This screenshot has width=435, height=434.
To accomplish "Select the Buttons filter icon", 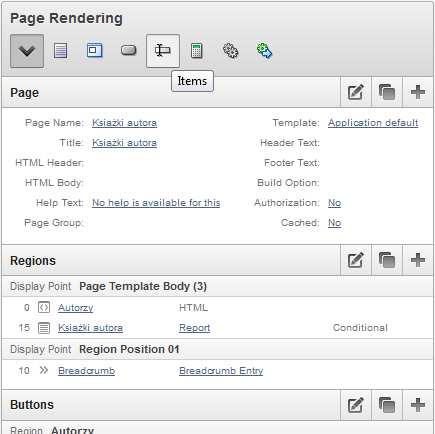I will [129, 51].
